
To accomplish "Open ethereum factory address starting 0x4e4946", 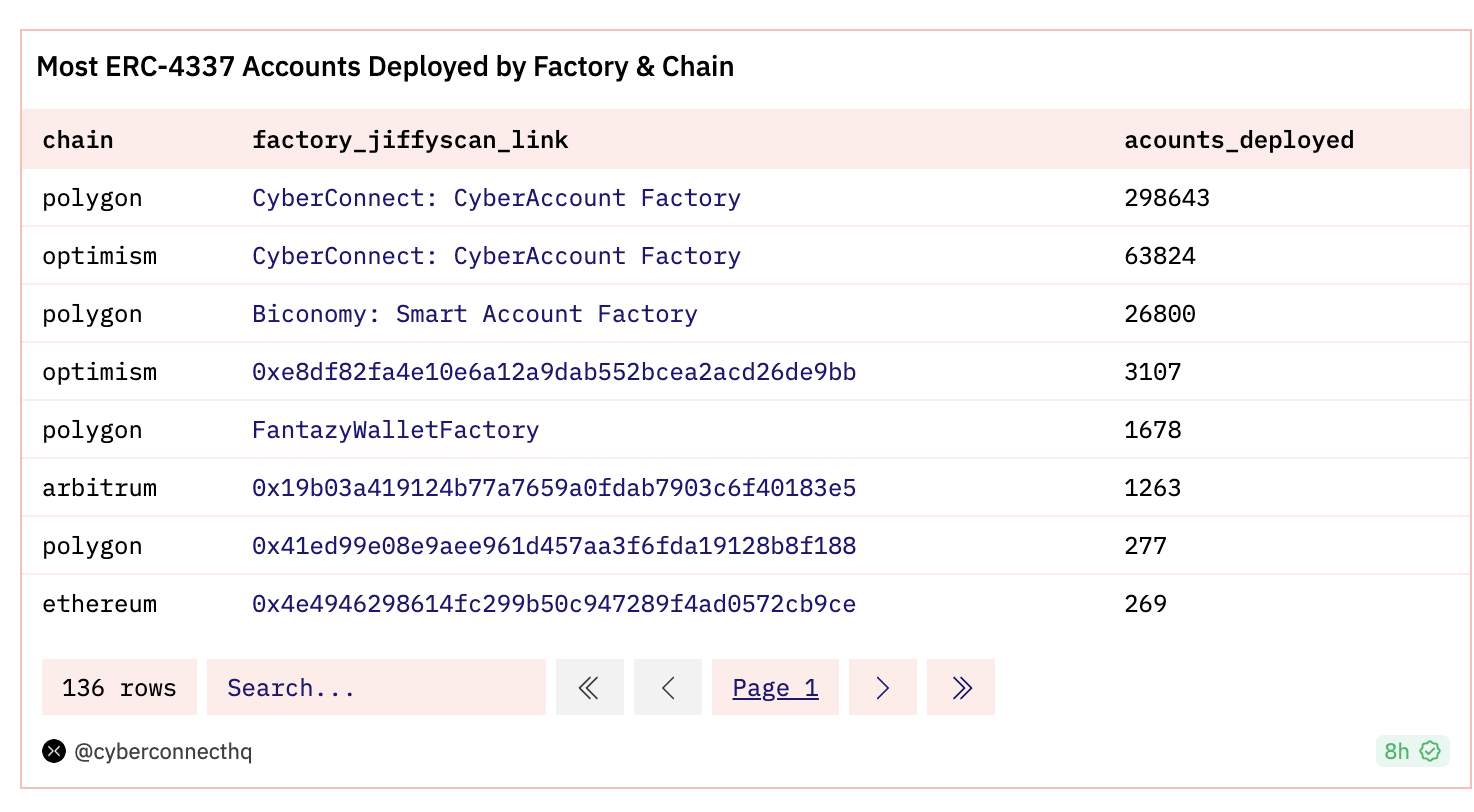I will (554, 604).
